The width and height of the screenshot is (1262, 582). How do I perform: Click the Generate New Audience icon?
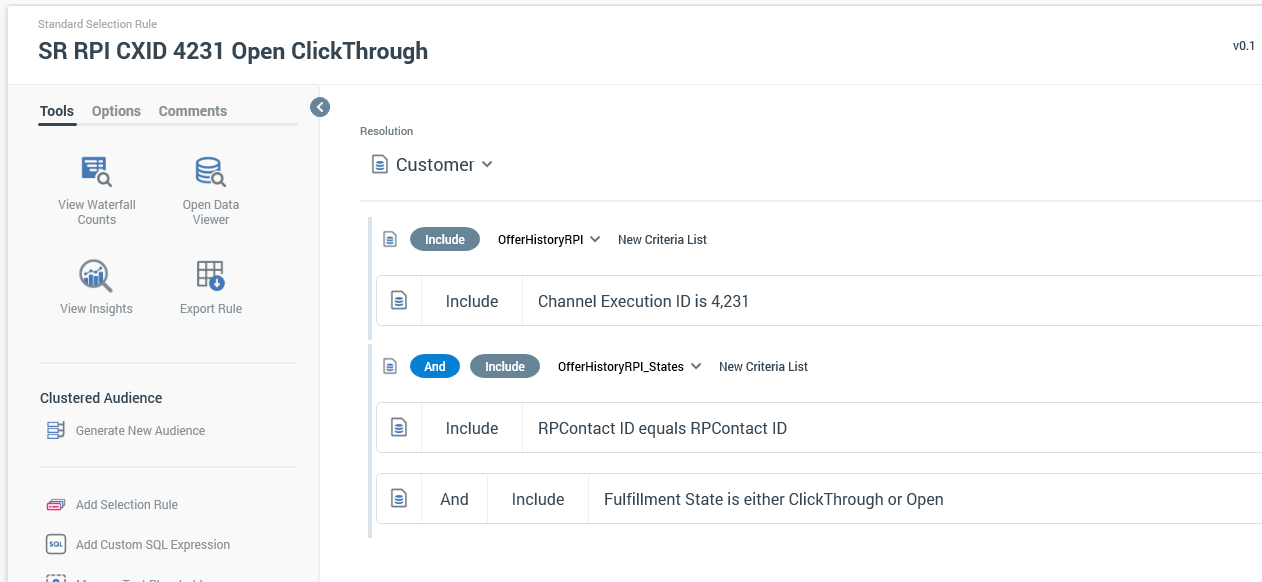coord(56,431)
